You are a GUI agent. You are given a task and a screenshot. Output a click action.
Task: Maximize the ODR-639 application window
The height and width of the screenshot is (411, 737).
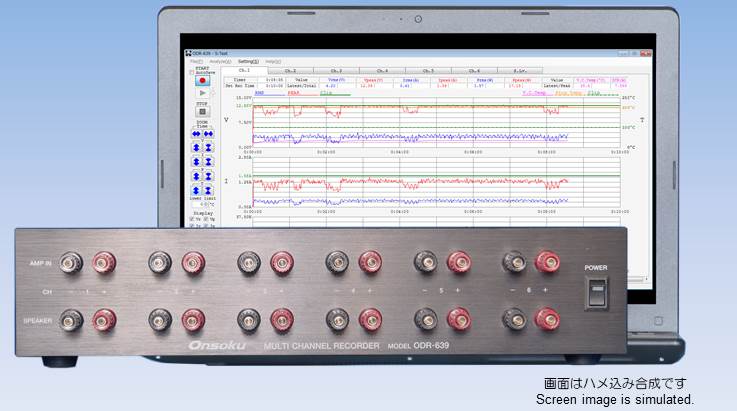[634, 53]
